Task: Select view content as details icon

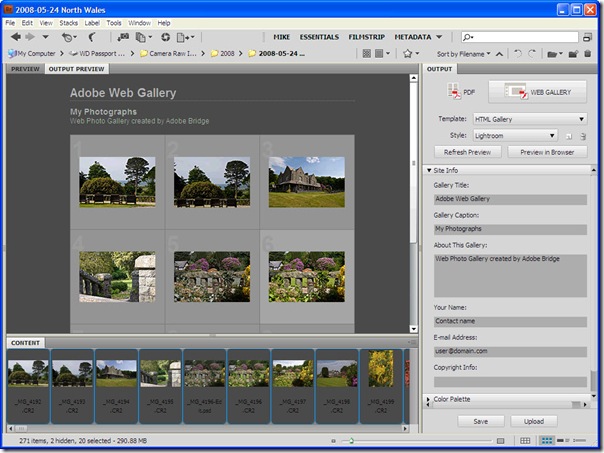Action: point(562,441)
